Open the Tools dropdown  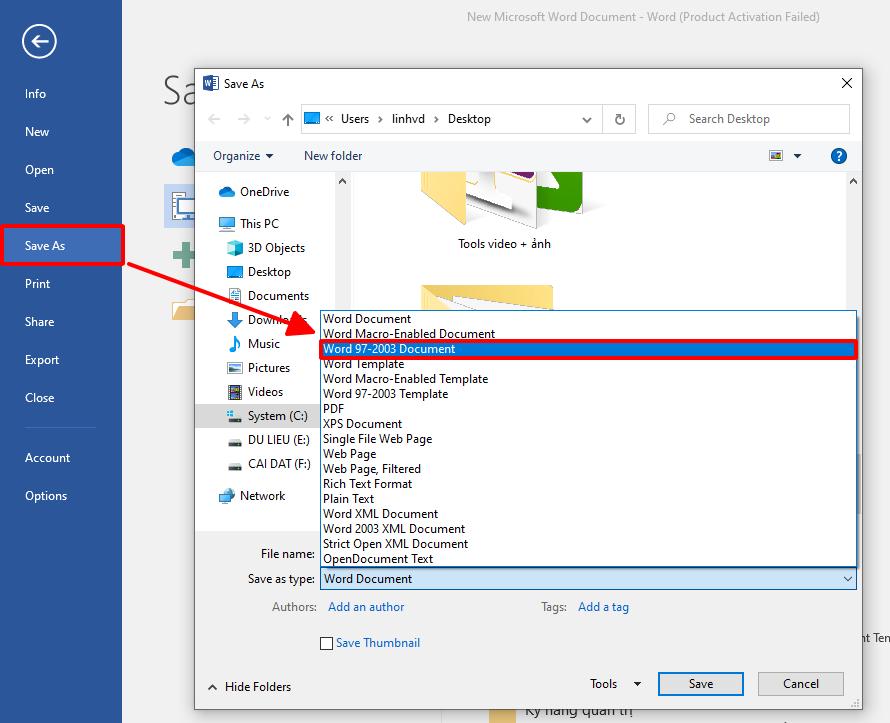(615, 684)
